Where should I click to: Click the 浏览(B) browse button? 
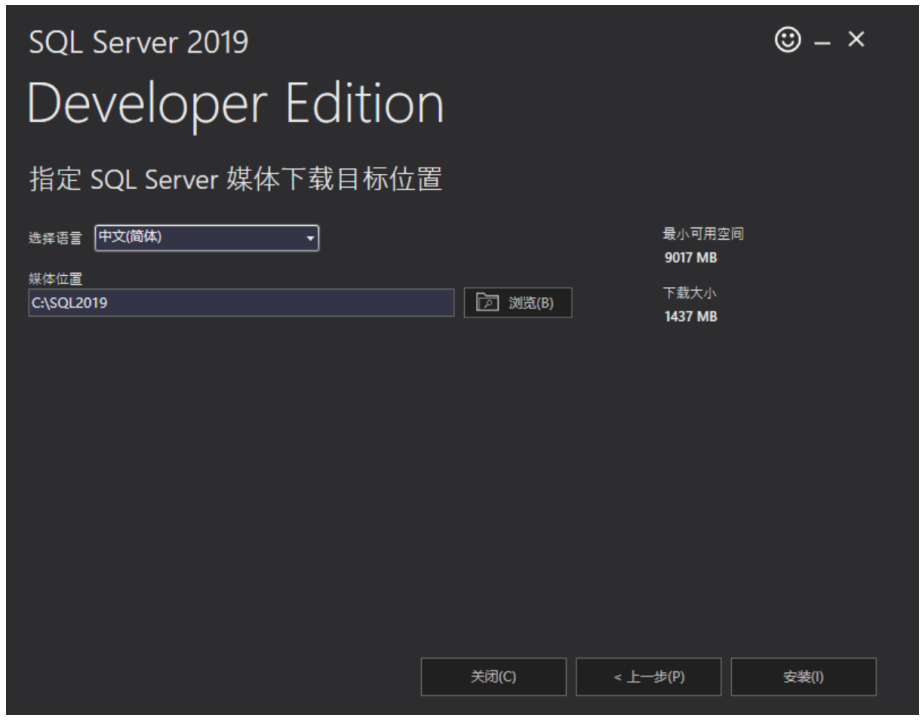(x=518, y=303)
